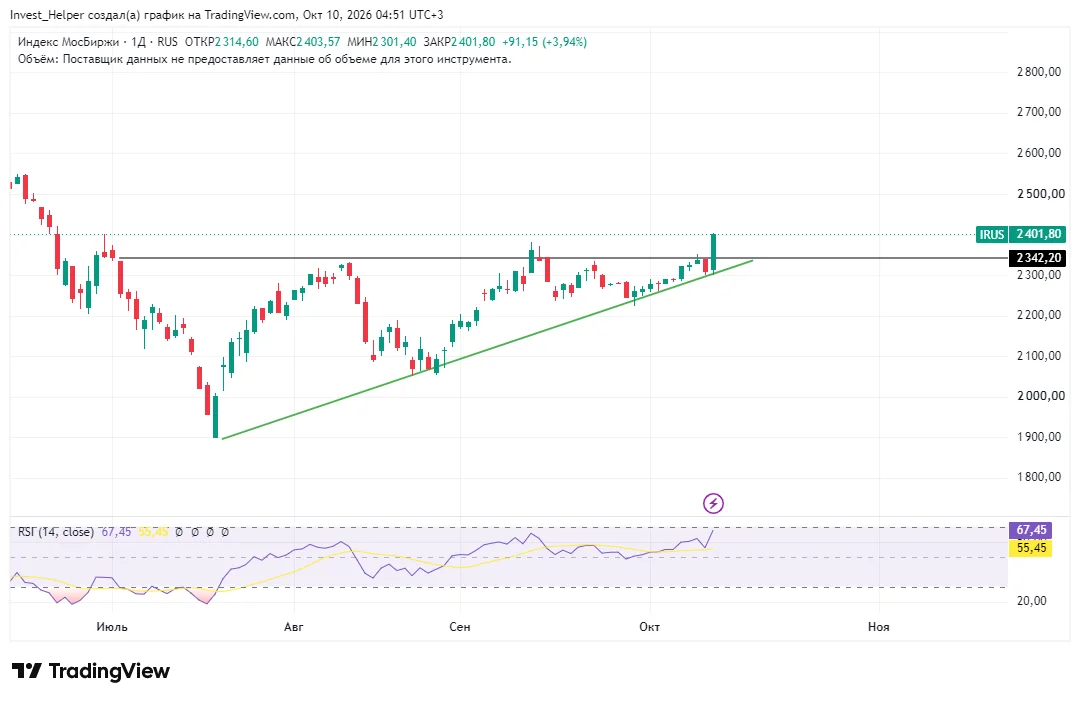
Task: Click the '2 800,00' price axis label
Action: tap(1039, 72)
